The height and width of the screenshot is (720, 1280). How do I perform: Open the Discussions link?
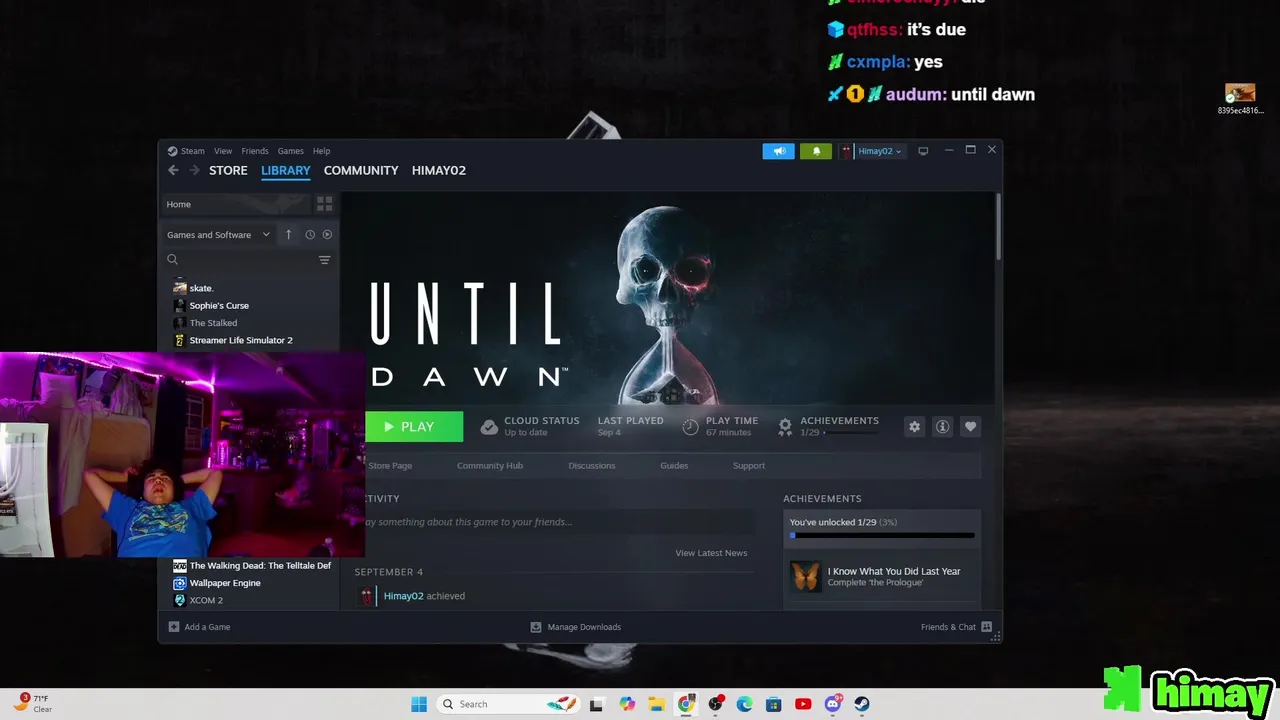click(x=592, y=466)
